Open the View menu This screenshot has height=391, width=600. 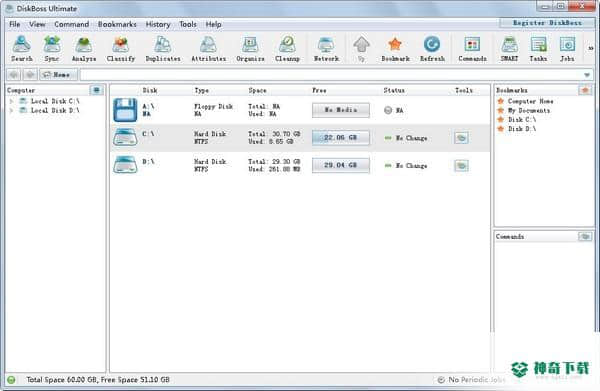pyautogui.click(x=37, y=24)
